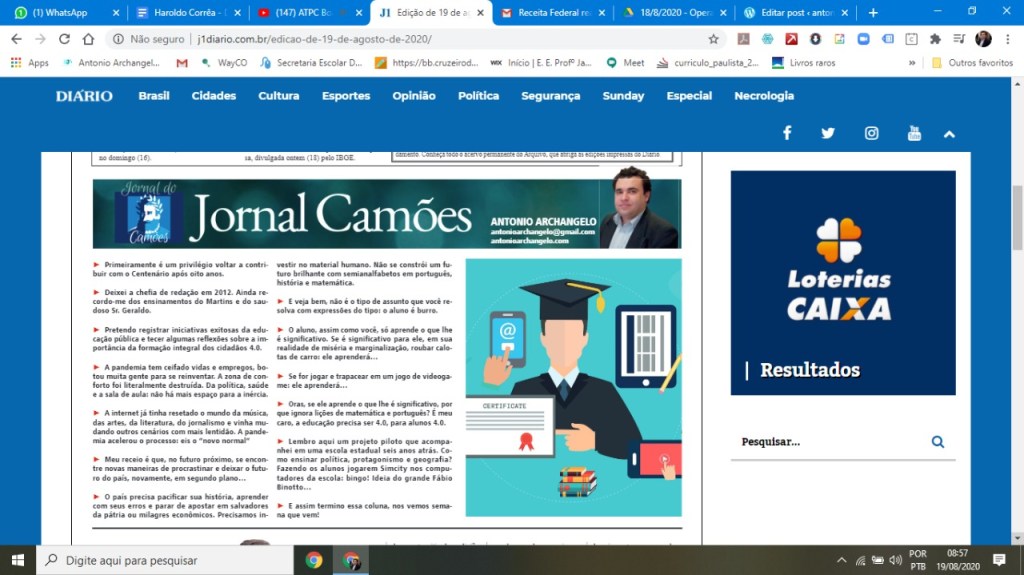1024x575 pixels.
Task: Select Esportes in the navigation bar
Action: point(346,96)
